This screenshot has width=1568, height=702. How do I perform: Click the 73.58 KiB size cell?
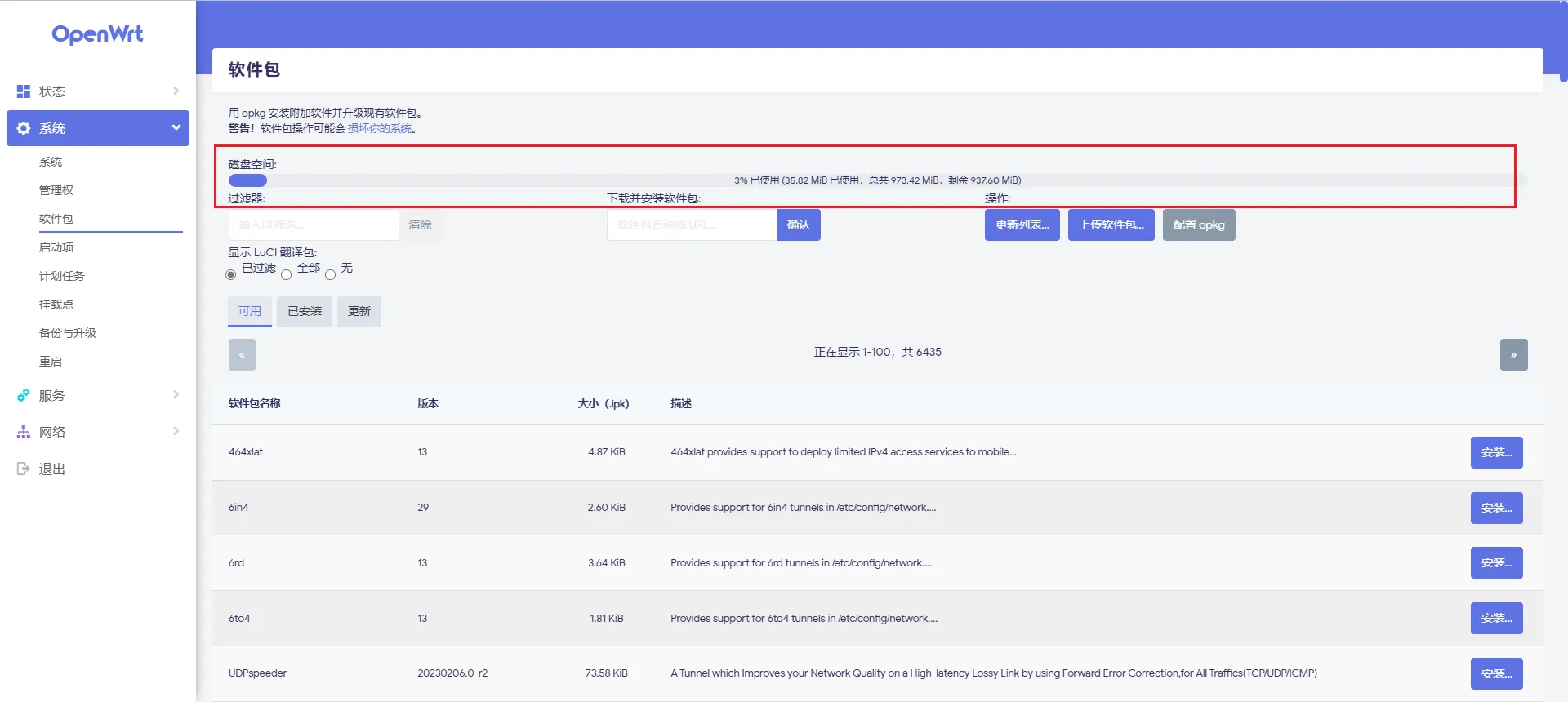(x=607, y=673)
